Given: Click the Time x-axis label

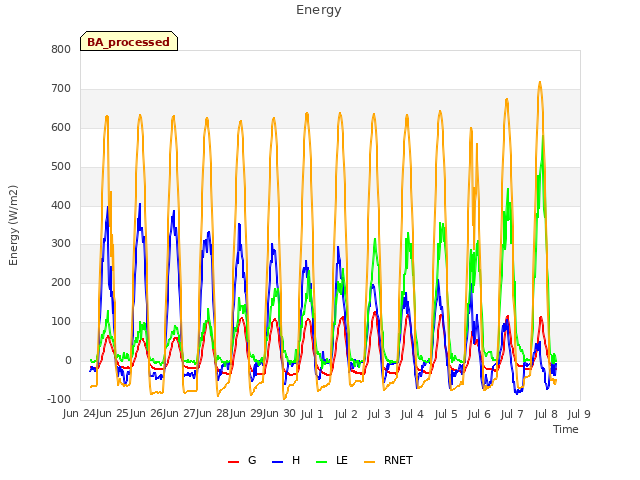Looking at the screenshot, I should click(566, 429).
